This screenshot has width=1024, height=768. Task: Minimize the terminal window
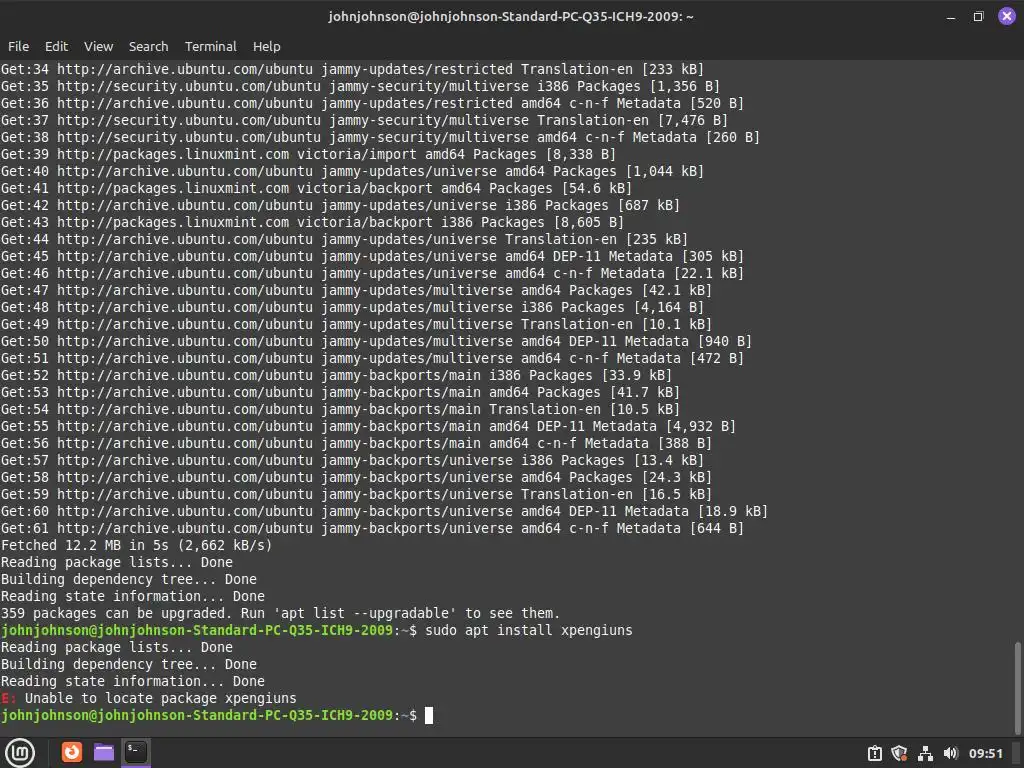[x=951, y=16]
